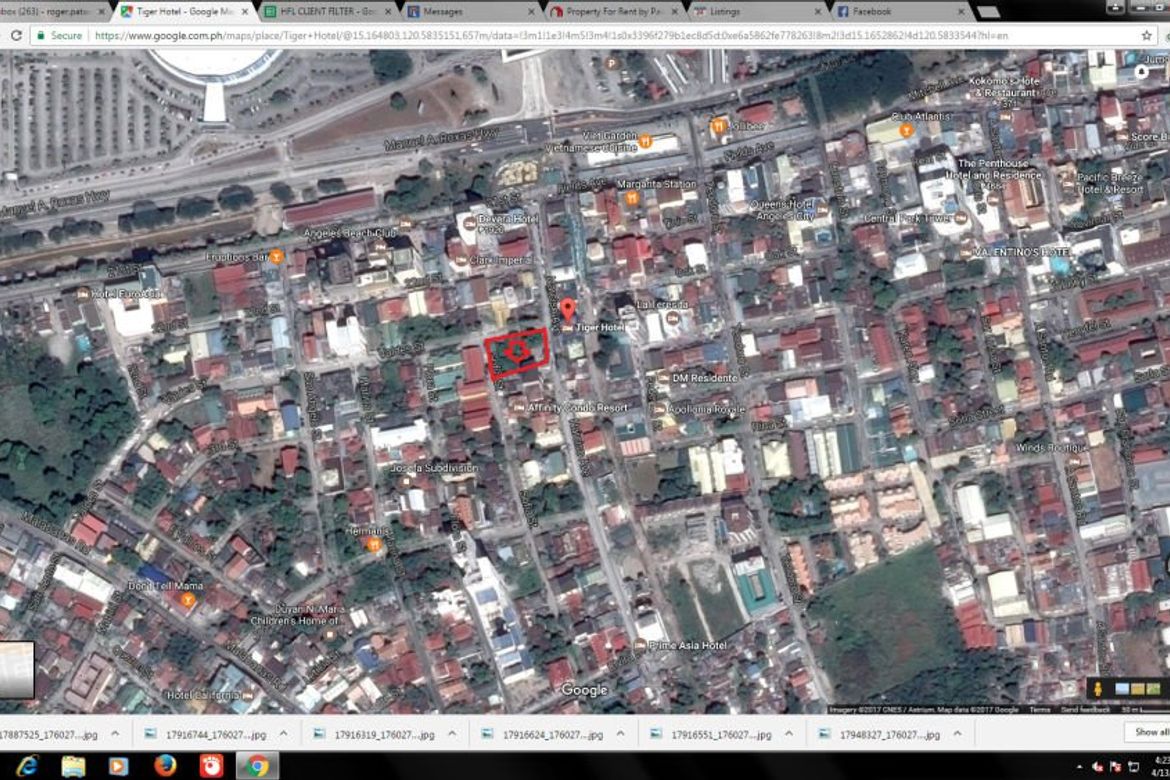The image size is (1170, 780).
Task: Select the Affinity Condo Resort marker
Action: click(x=519, y=408)
